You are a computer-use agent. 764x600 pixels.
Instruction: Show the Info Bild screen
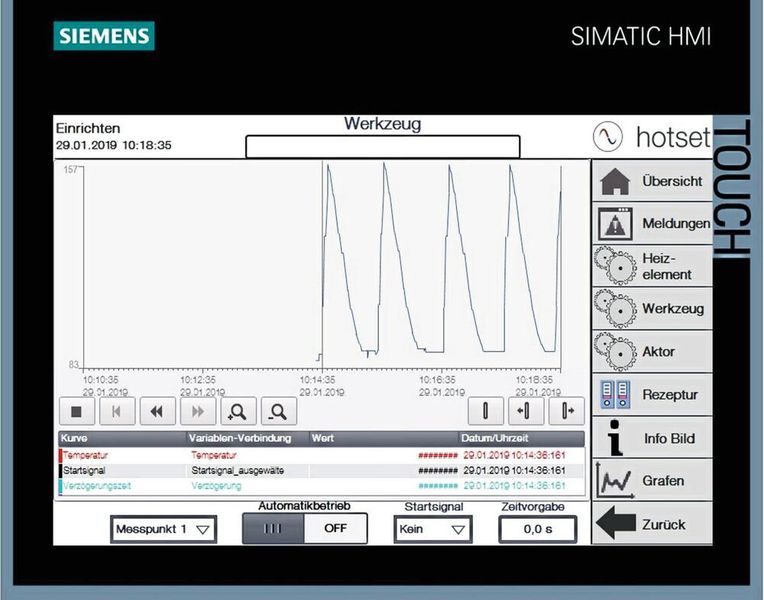(x=652, y=438)
